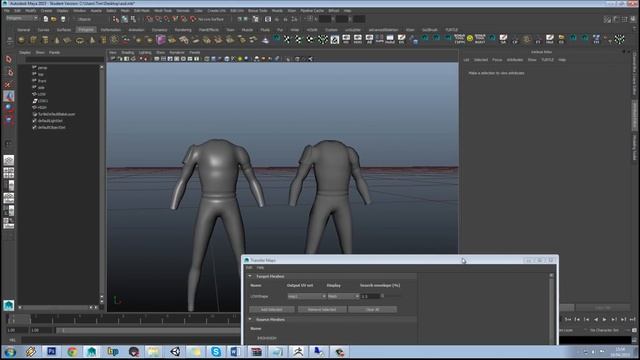The height and width of the screenshot is (360, 640).
Task: Enable select by object type mode
Action: pyautogui.click(x=124, y=19)
